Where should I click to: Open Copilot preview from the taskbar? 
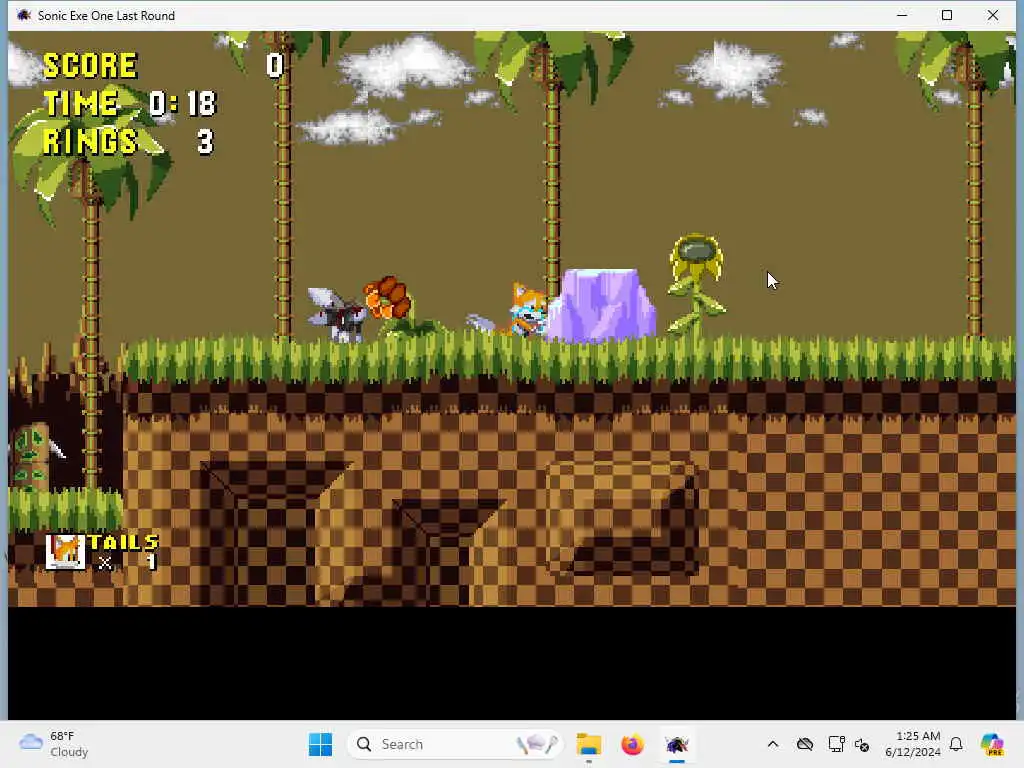coord(992,744)
